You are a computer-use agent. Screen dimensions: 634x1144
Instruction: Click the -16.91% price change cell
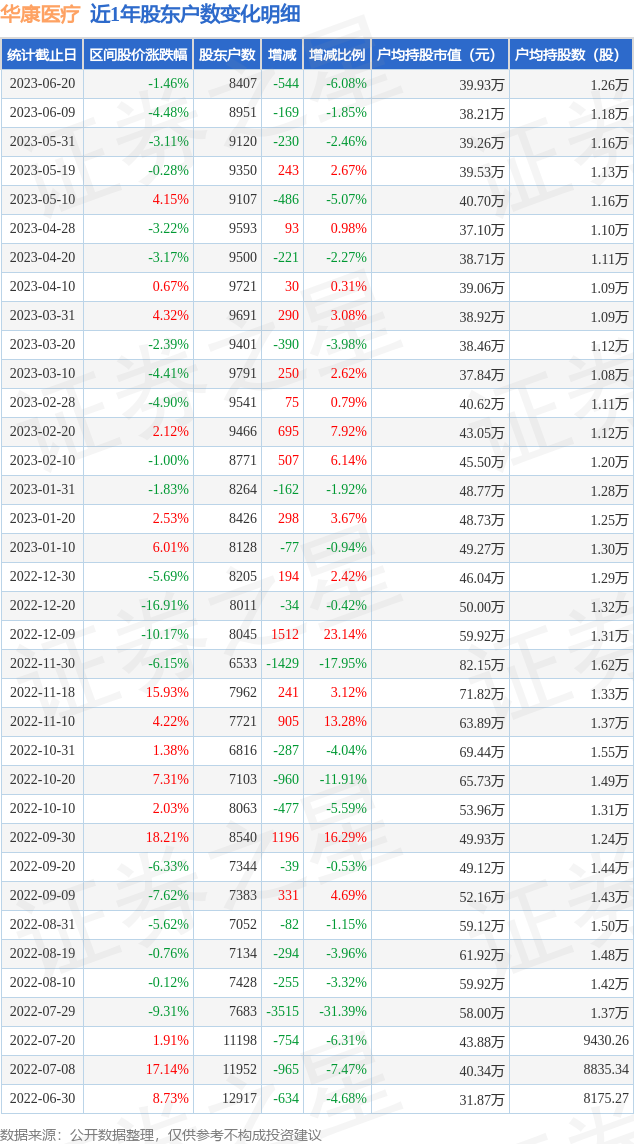click(165, 606)
